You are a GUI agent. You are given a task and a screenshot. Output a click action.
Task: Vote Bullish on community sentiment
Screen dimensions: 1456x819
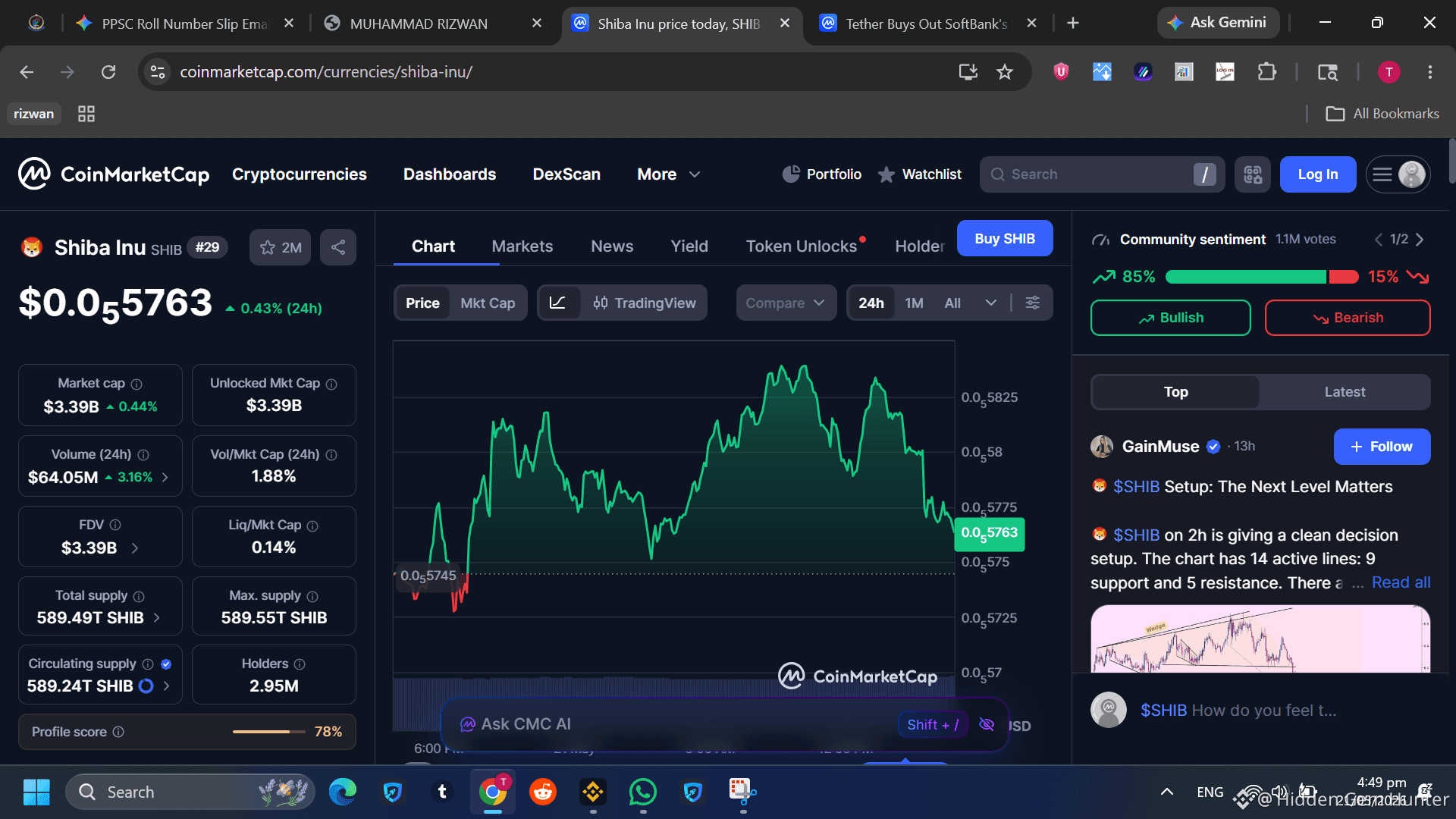click(1171, 318)
